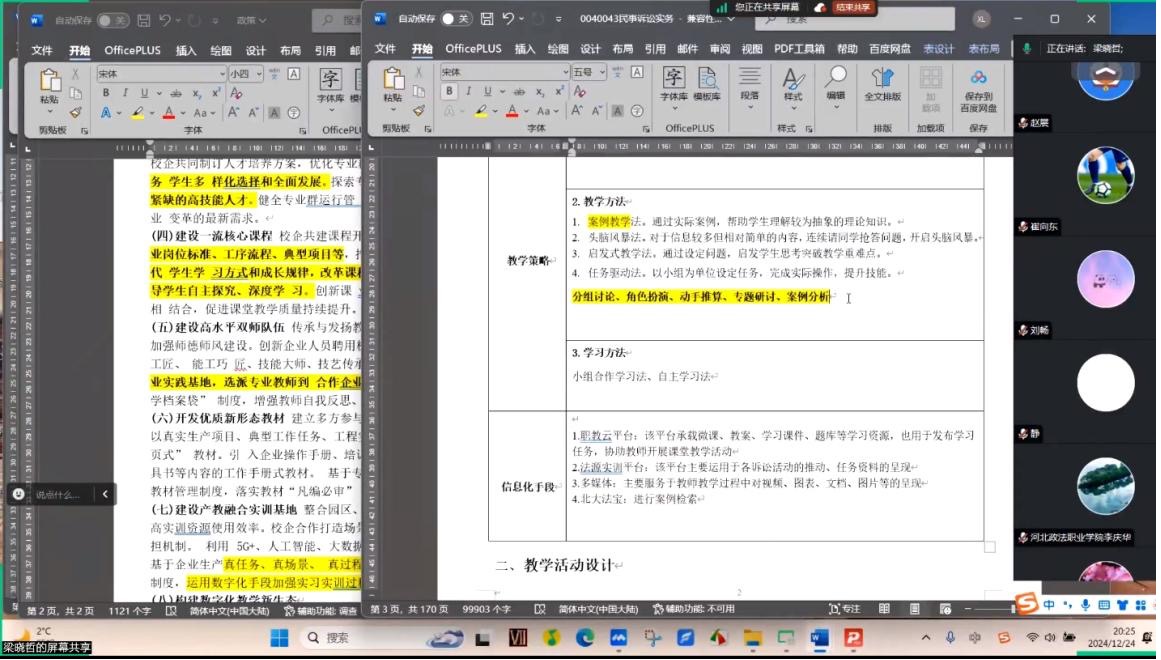
Task: Click Save icon in right window title bar
Action: [x=487, y=19]
